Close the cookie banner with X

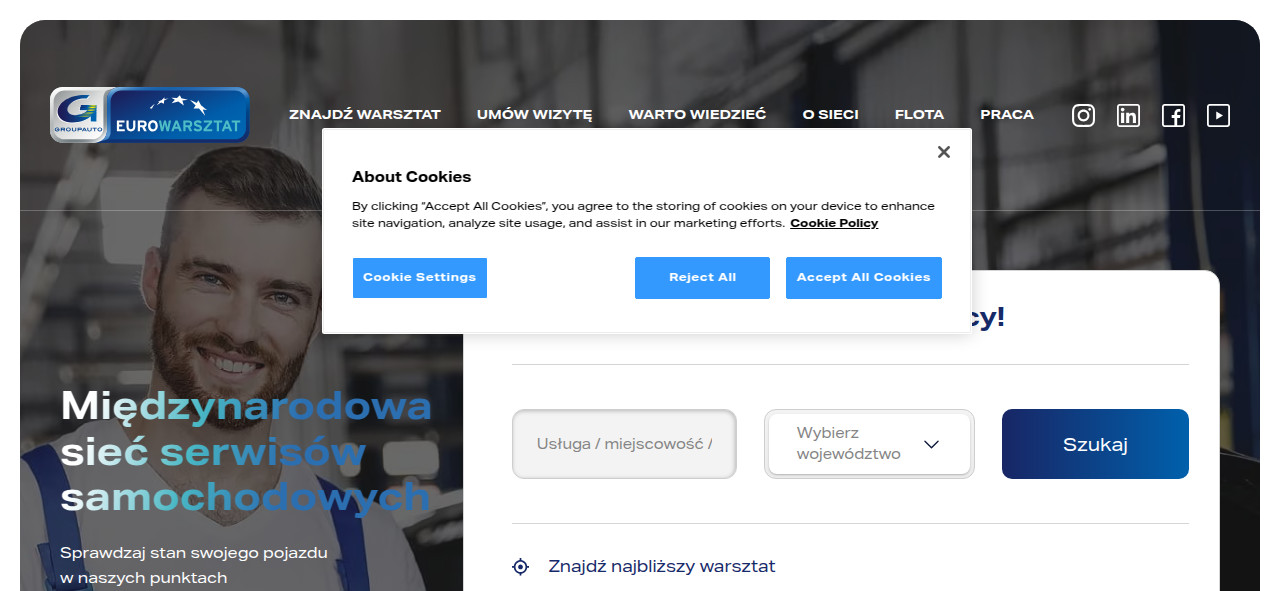coord(943,152)
